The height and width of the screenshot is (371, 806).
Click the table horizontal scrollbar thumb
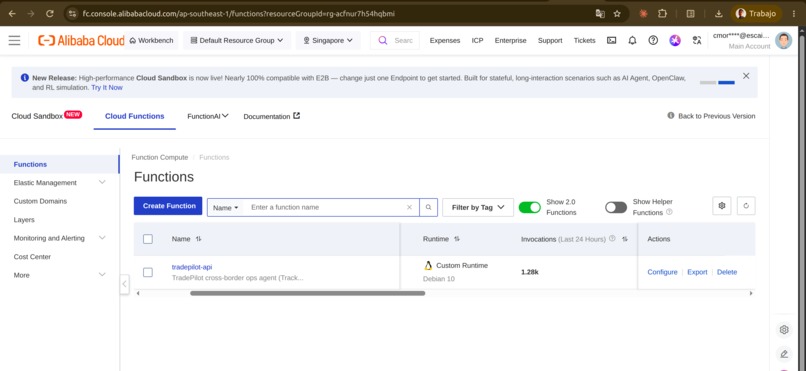point(307,293)
